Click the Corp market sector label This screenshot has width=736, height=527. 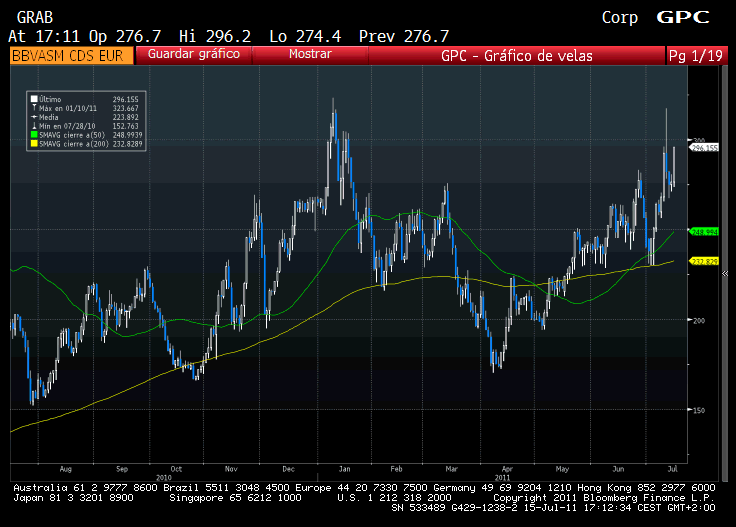(620, 17)
